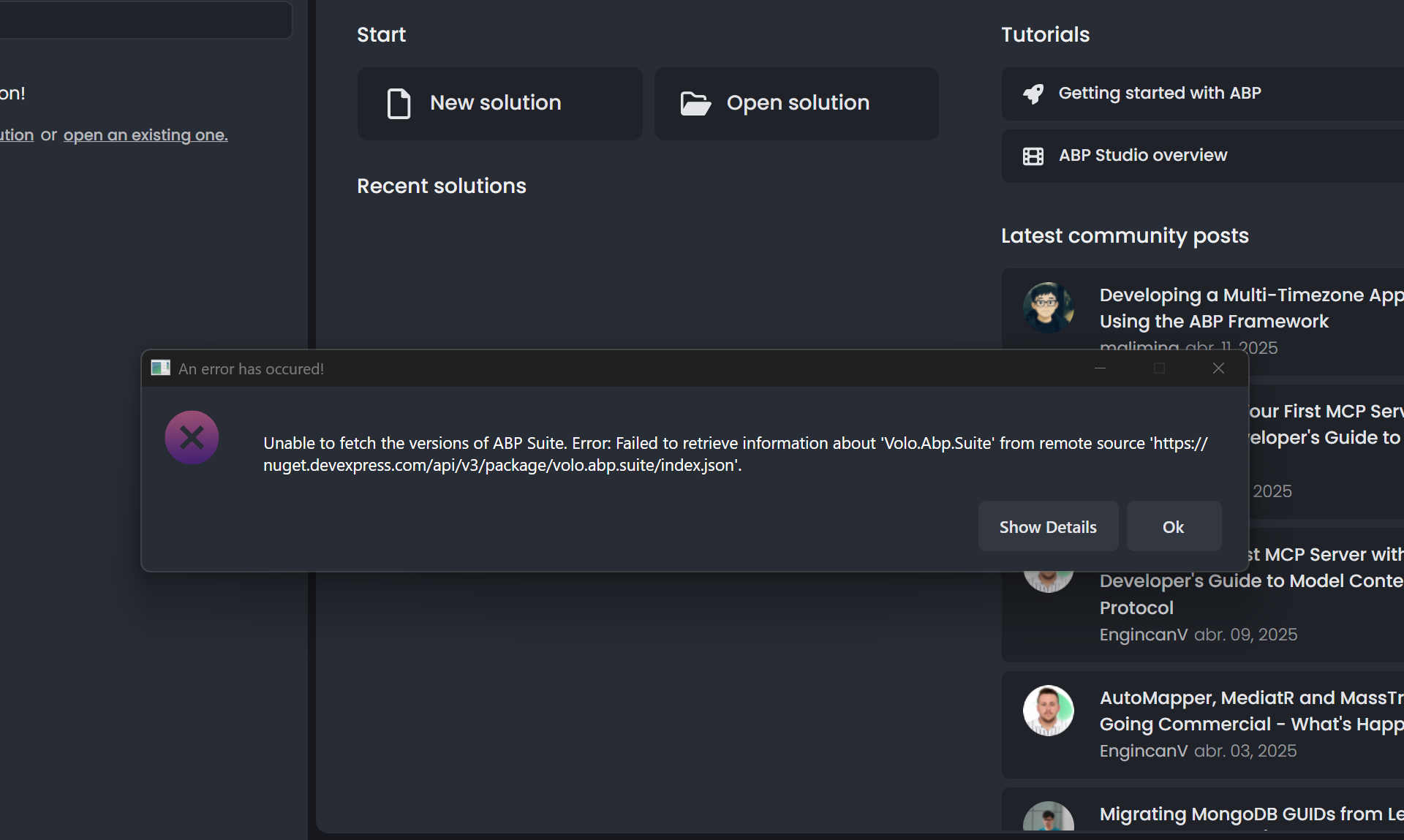1404x840 pixels.
Task: Follow the 'open an existing one' link
Action: tap(146, 135)
